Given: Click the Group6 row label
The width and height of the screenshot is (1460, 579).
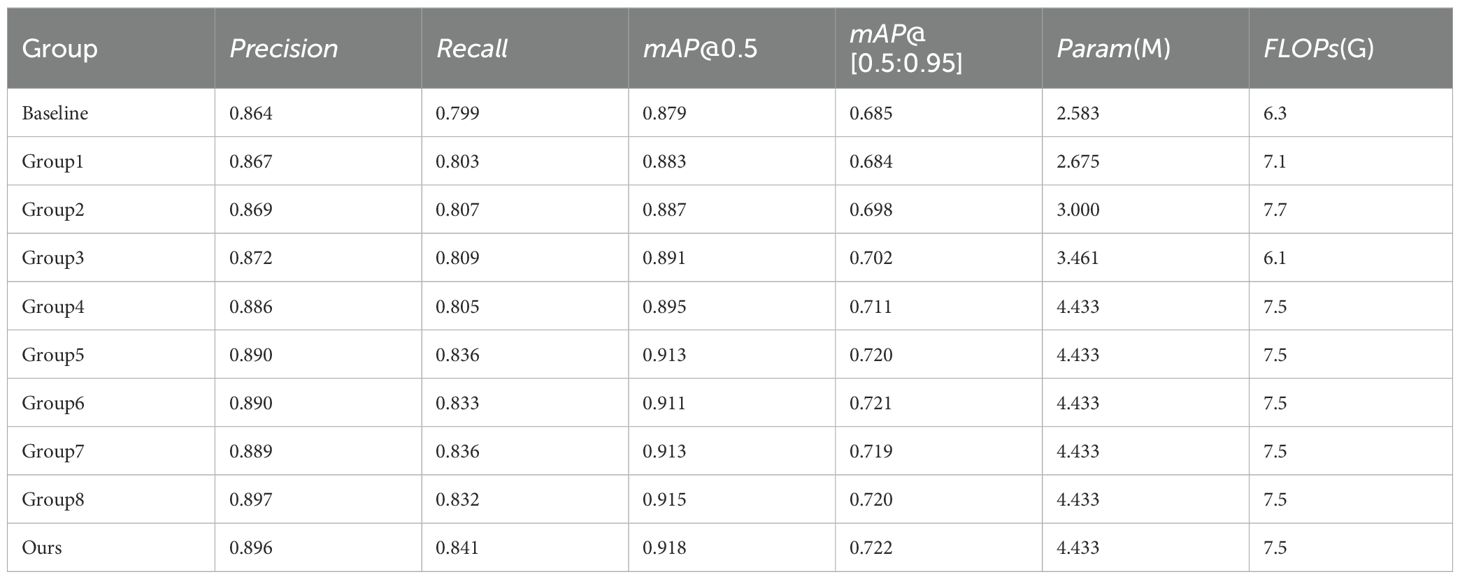Looking at the screenshot, I should click(x=51, y=403).
